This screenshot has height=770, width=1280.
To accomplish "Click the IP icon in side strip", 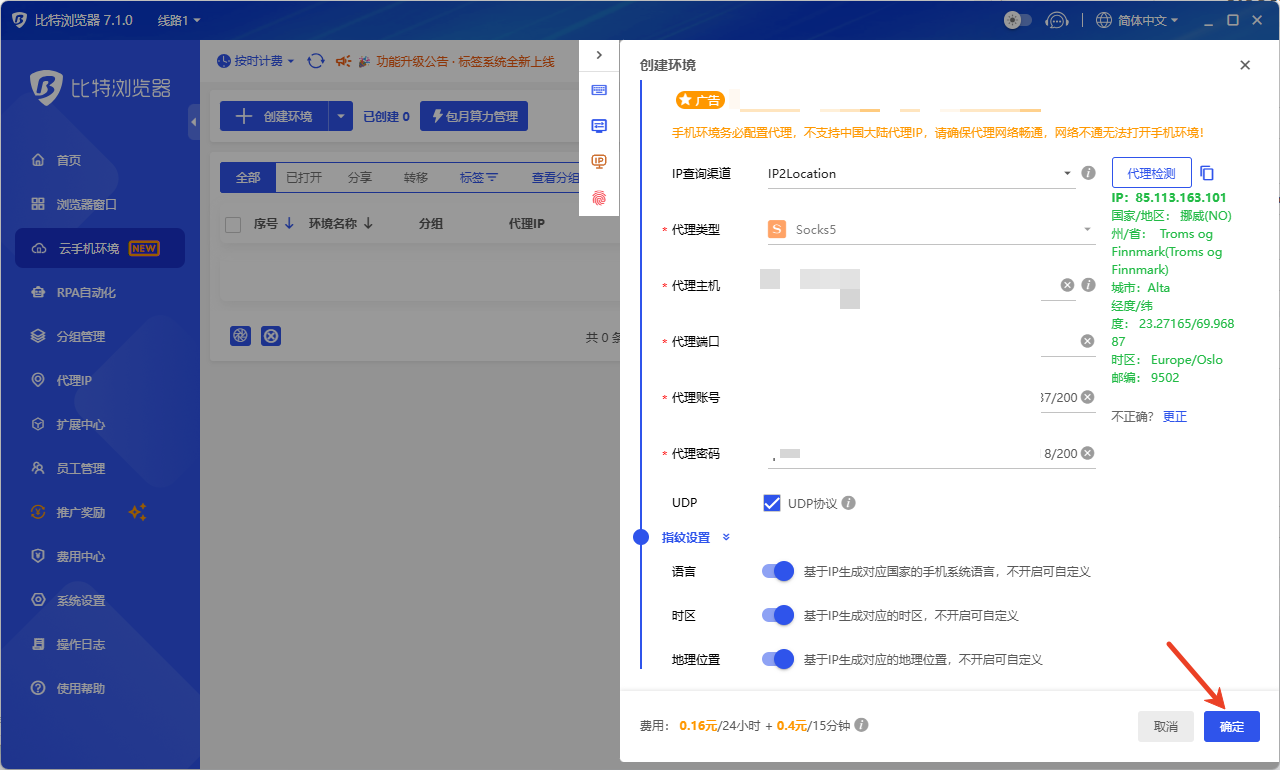I will (599, 161).
